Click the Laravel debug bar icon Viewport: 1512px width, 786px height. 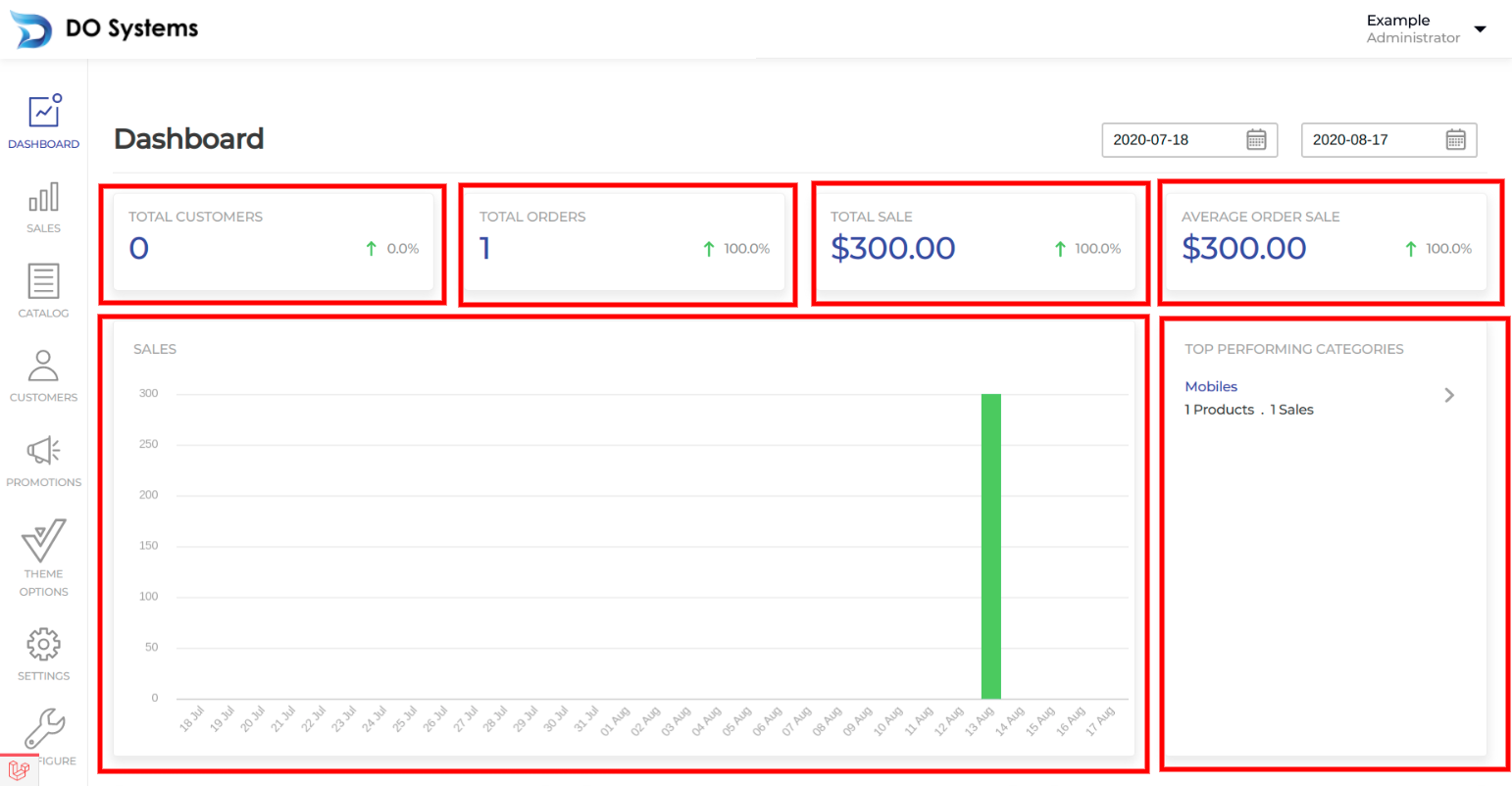click(x=19, y=770)
